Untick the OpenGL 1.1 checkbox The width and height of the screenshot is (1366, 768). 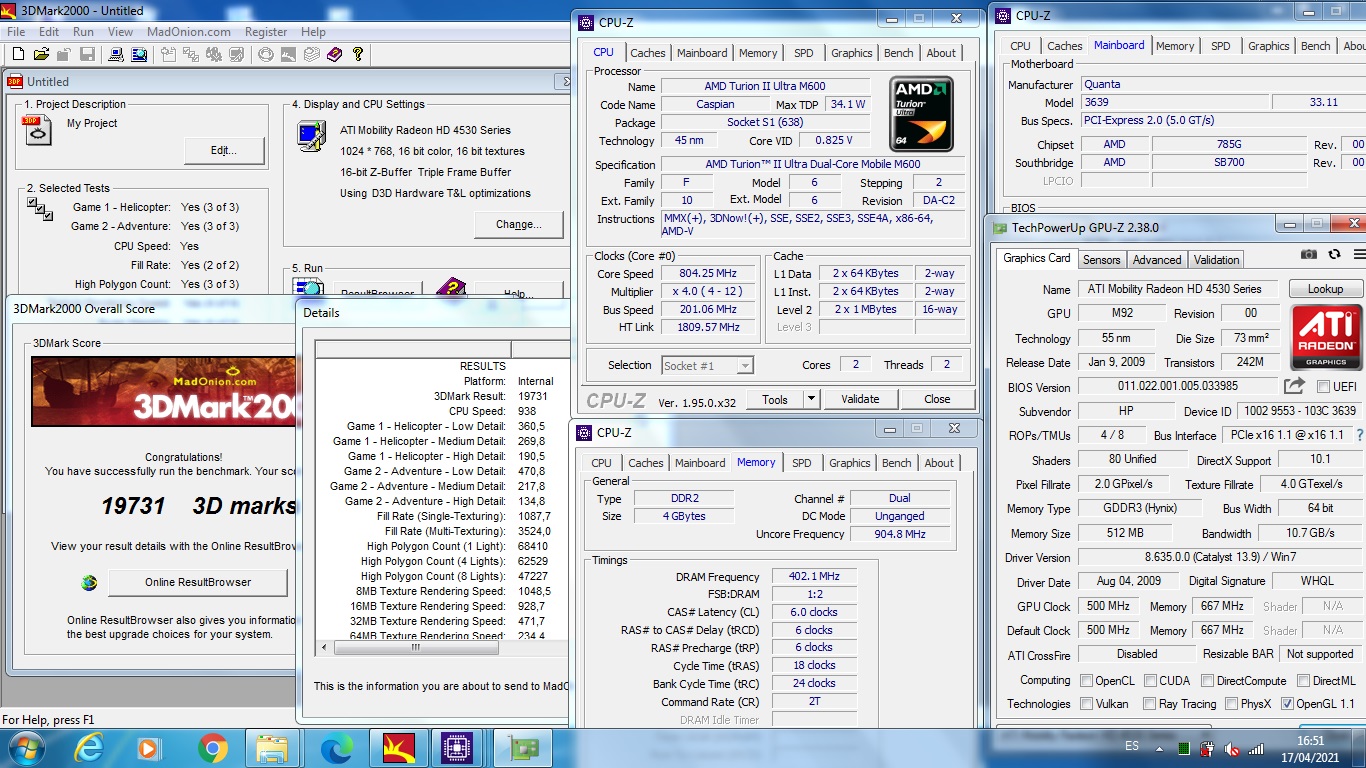[x=1287, y=704]
